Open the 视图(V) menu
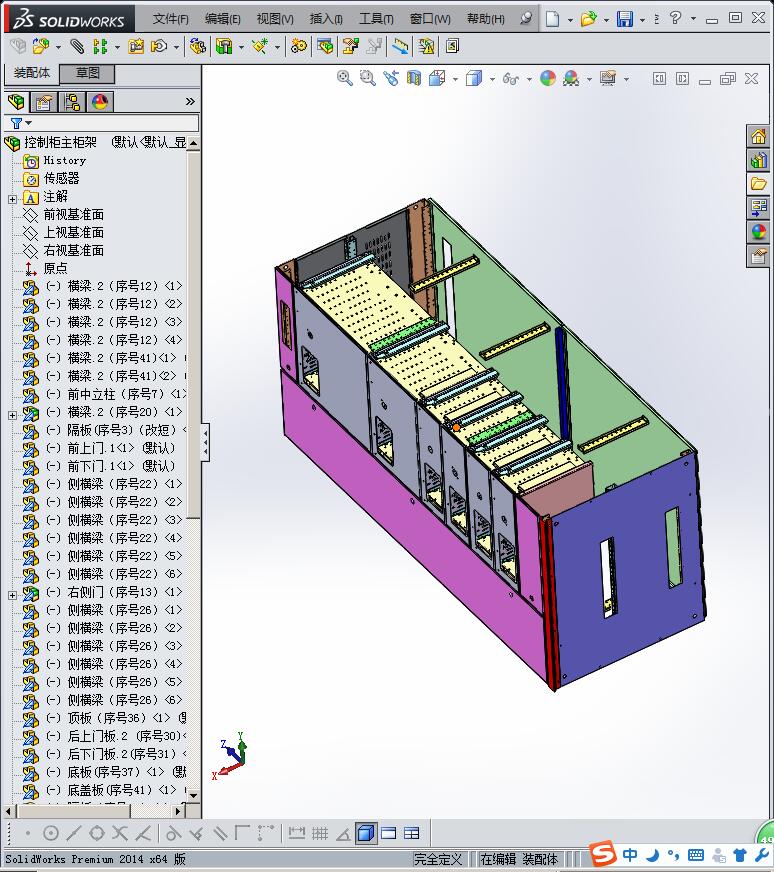774x872 pixels. coord(275,19)
